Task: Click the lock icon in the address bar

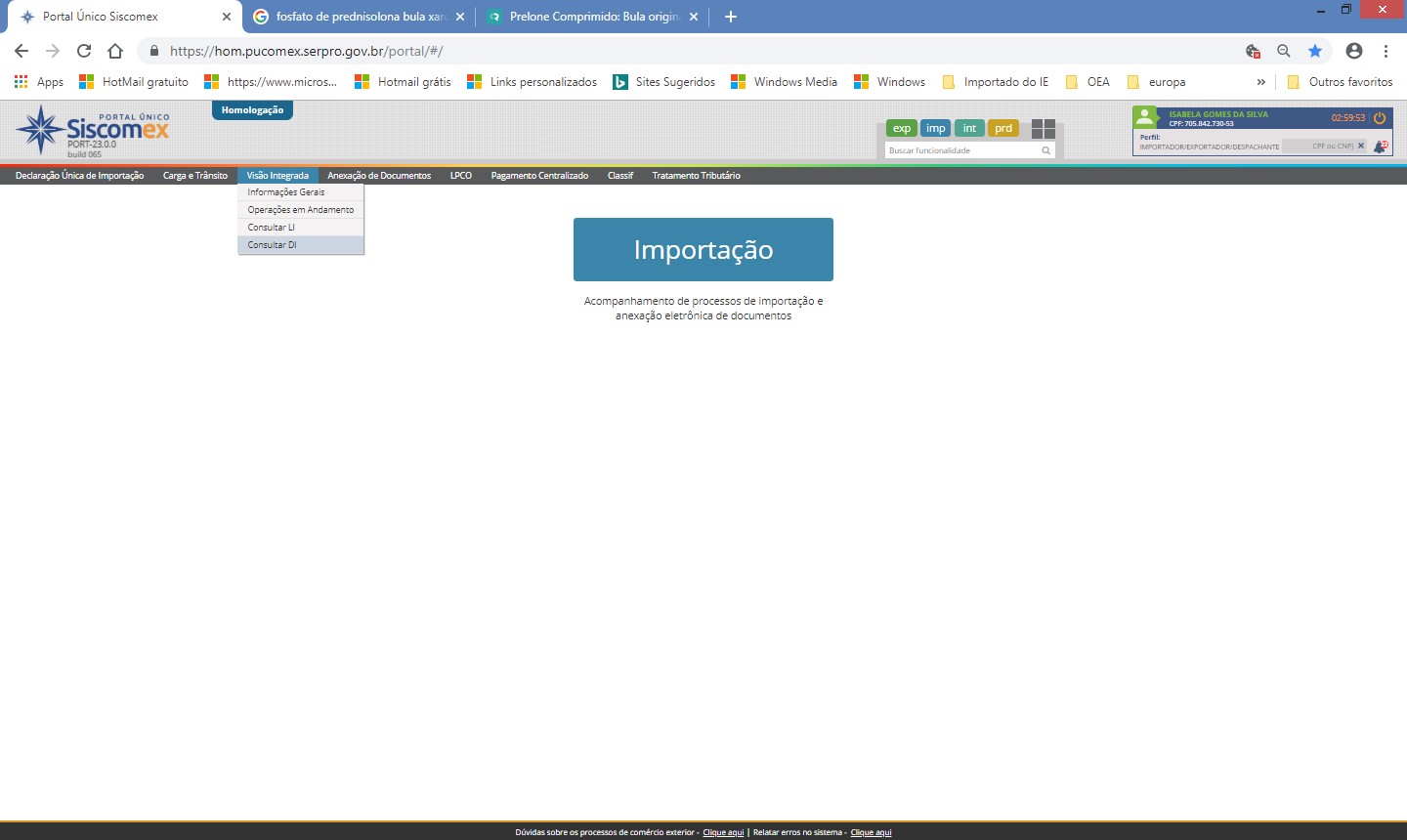Action: [x=153, y=51]
